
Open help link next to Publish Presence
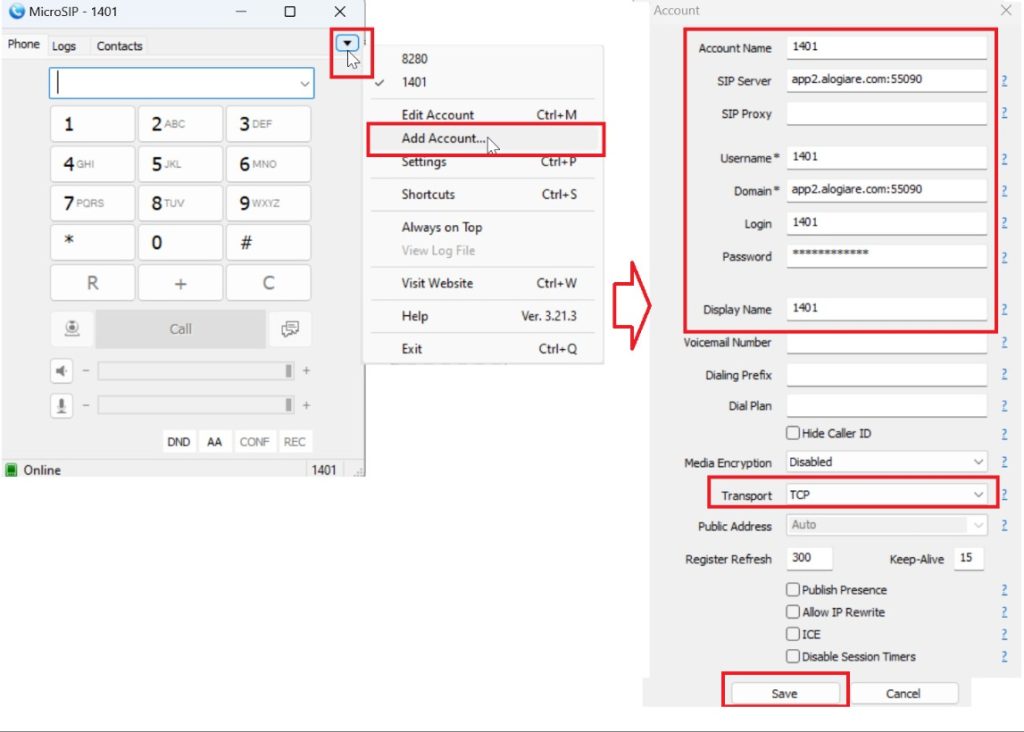tap(1004, 590)
